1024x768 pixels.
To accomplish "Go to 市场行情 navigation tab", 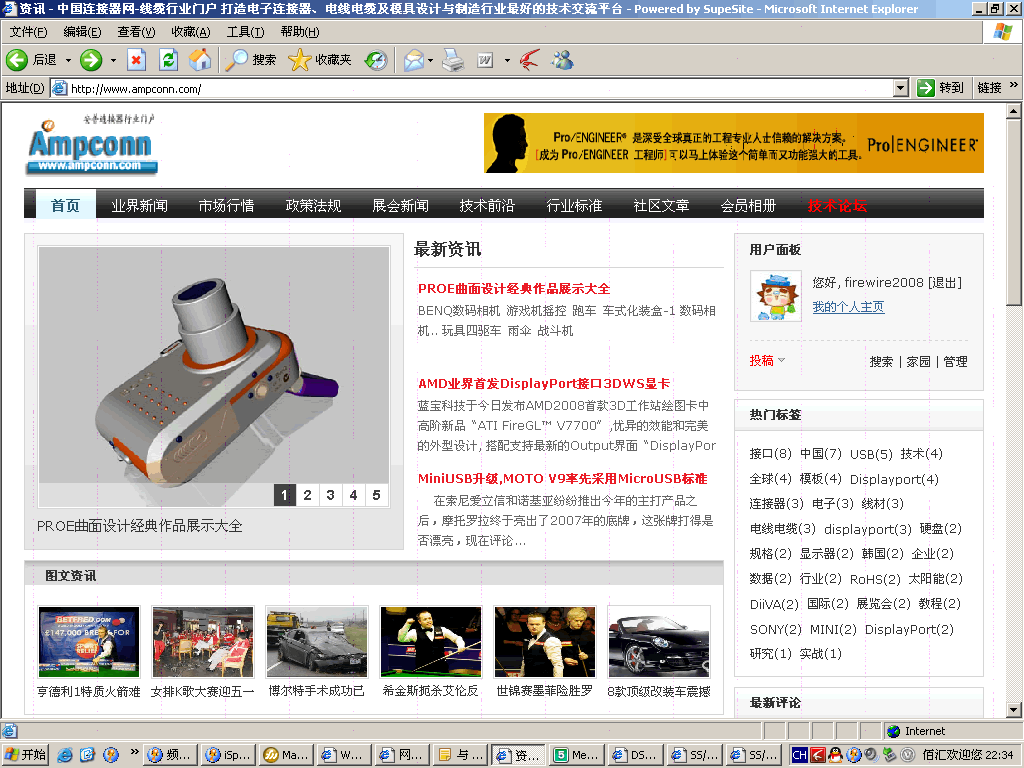I will tap(226, 205).
